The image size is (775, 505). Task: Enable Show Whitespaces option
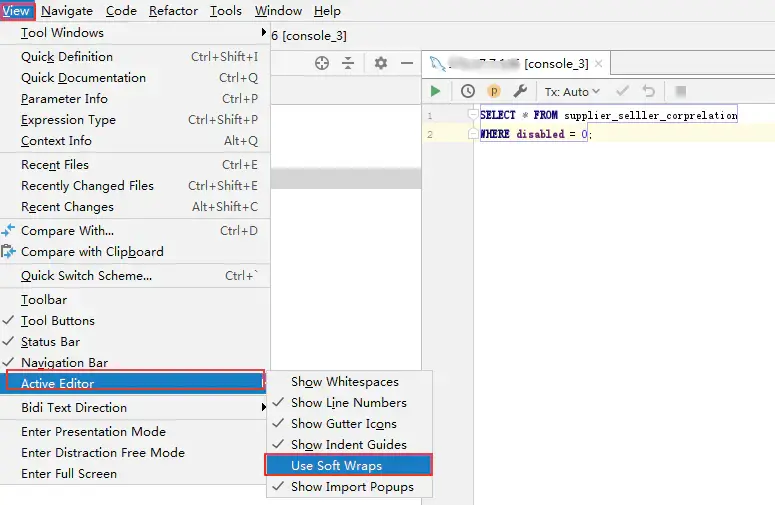click(x=349, y=381)
